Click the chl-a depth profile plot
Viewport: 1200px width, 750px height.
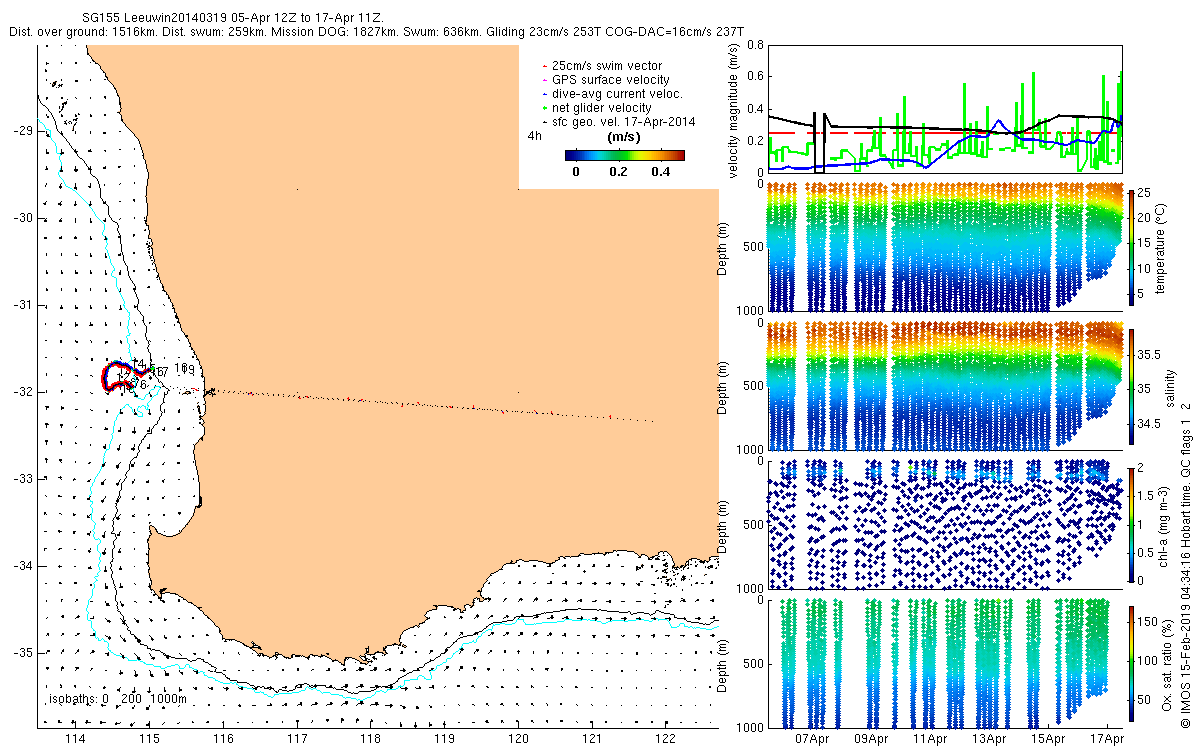click(943, 523)
